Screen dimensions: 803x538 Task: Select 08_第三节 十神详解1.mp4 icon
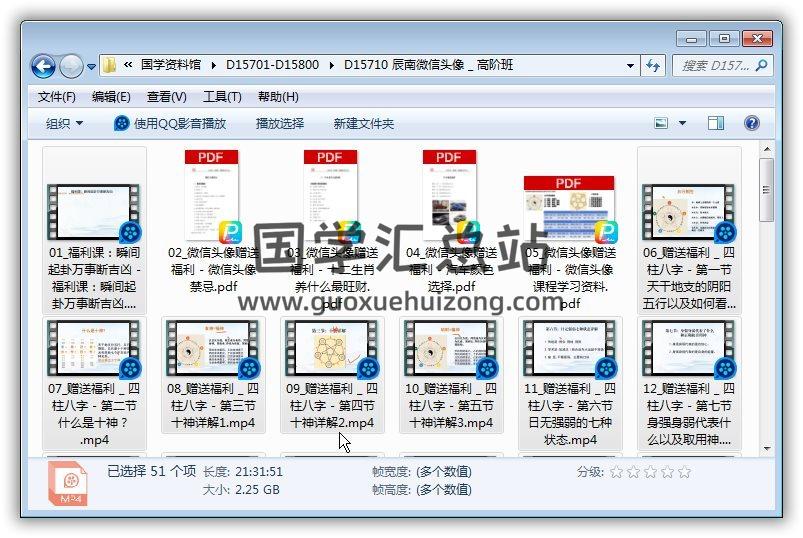click(x=213, y=349)
